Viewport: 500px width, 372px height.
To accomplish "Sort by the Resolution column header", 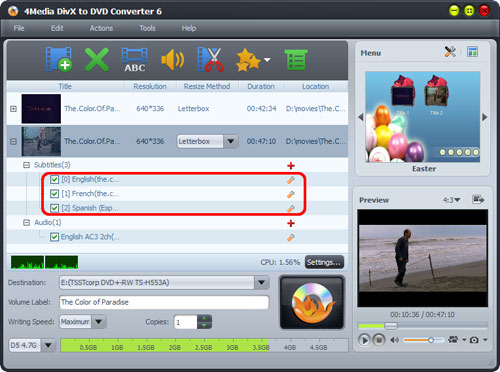I will tap(150, 86).
